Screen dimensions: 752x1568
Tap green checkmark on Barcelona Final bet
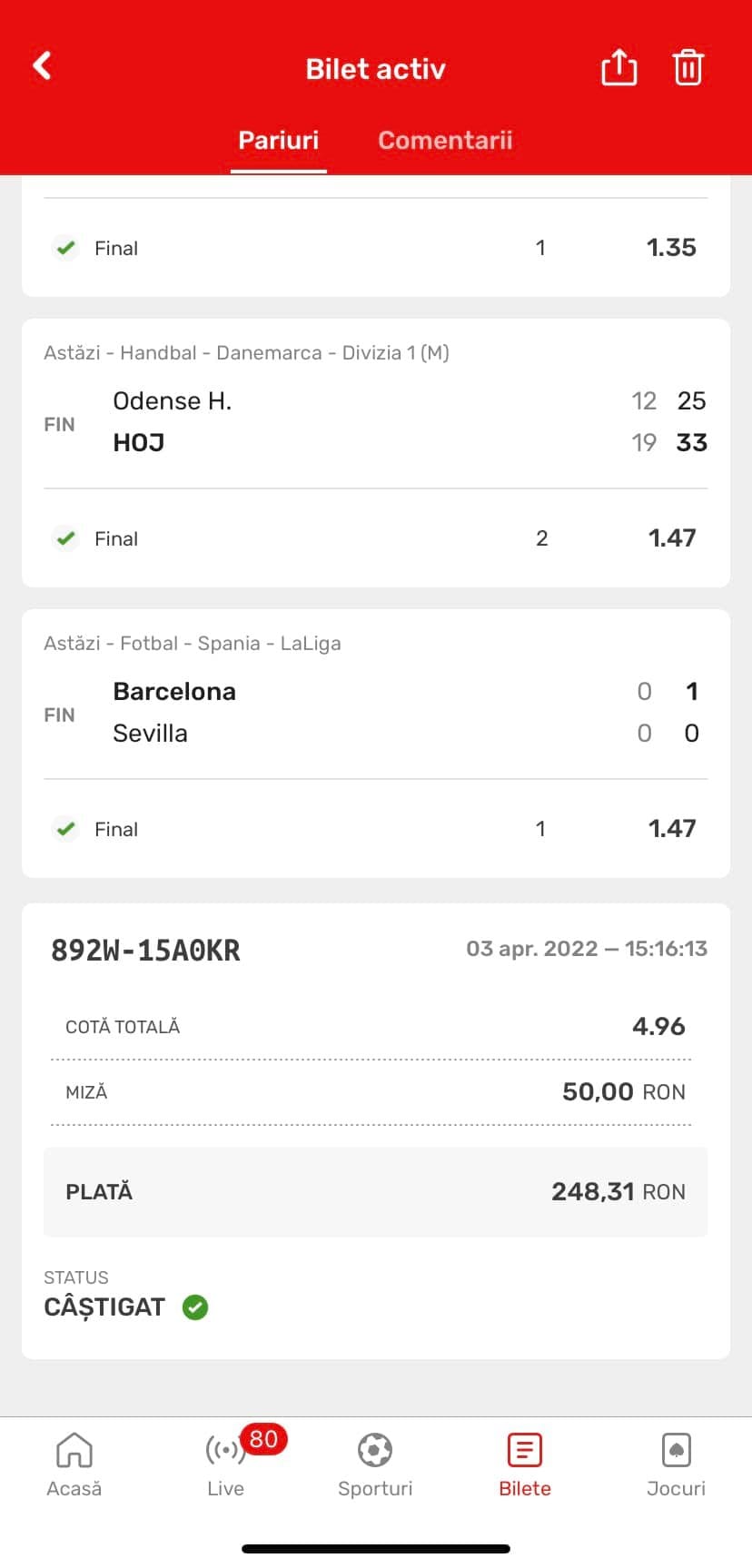(x=65, y=828)
